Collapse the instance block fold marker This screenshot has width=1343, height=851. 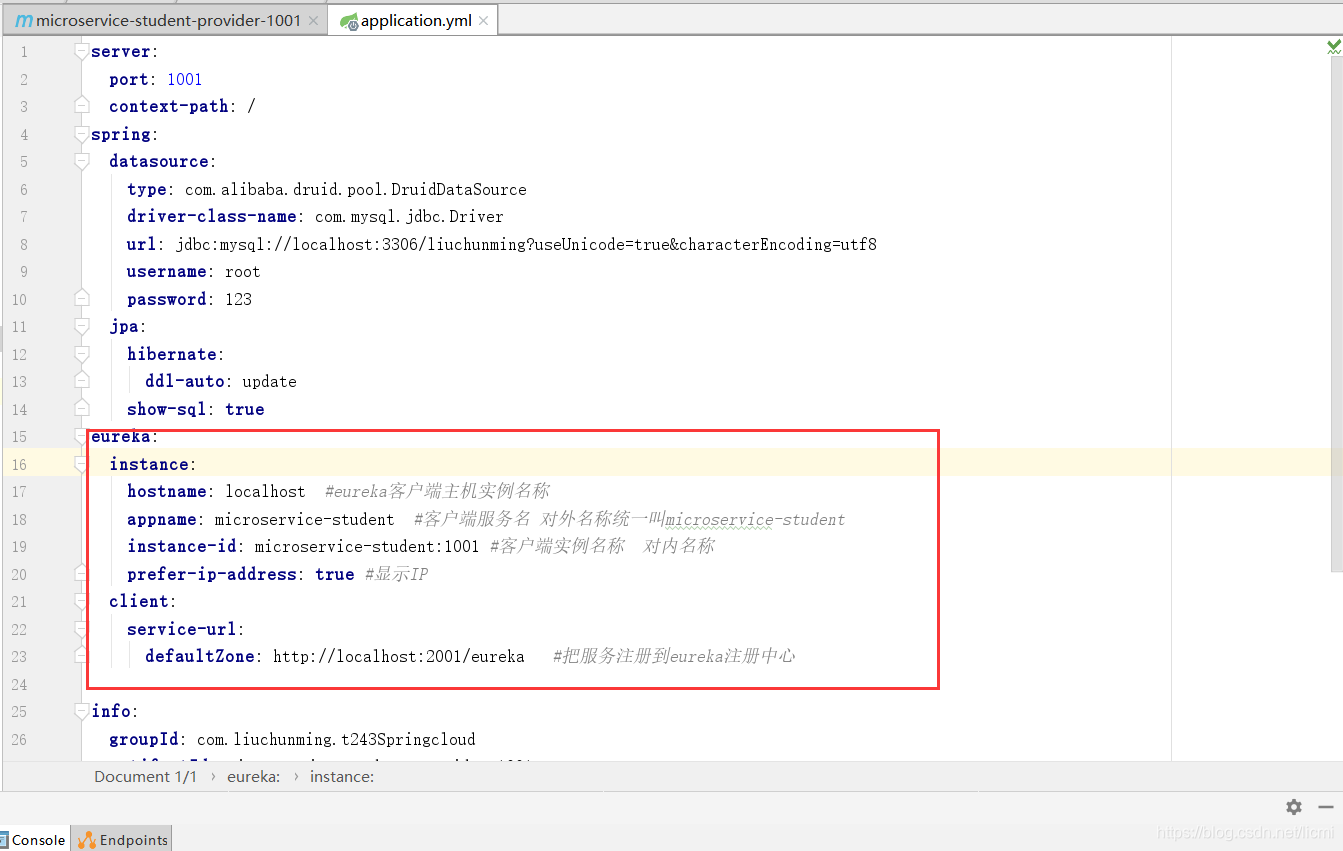coord(82,465)
